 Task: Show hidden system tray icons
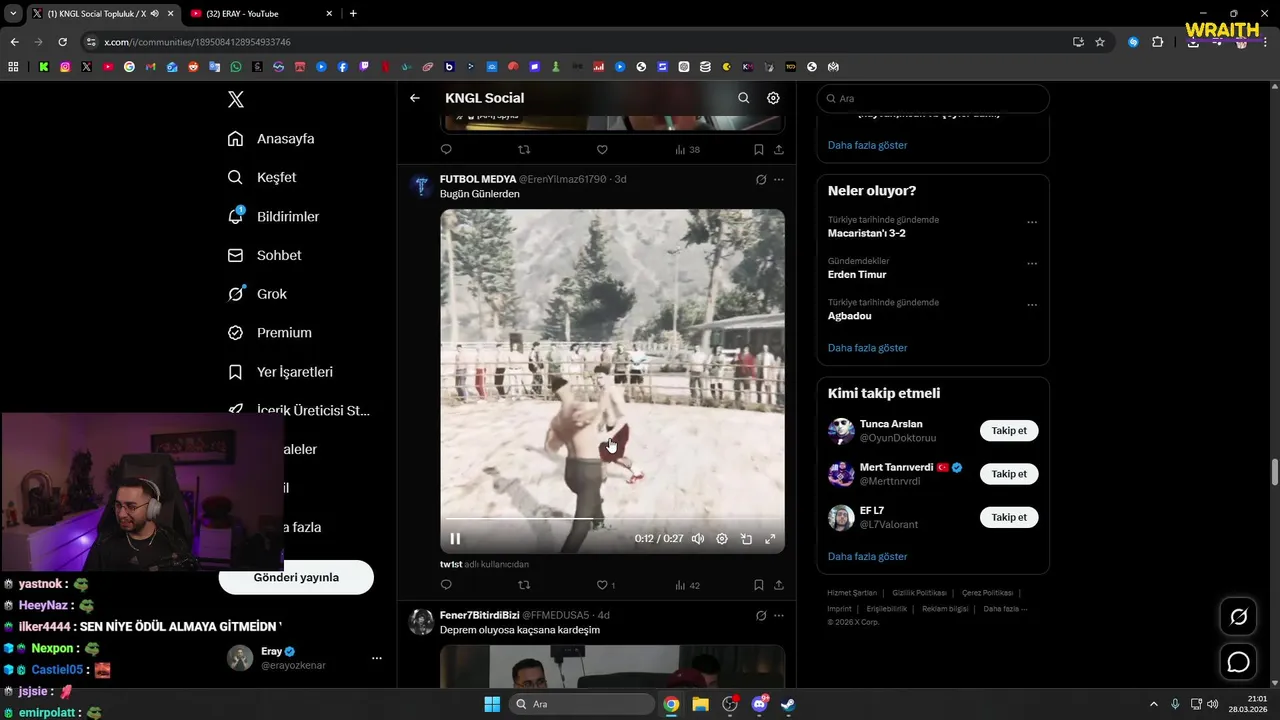(1154, 704)
